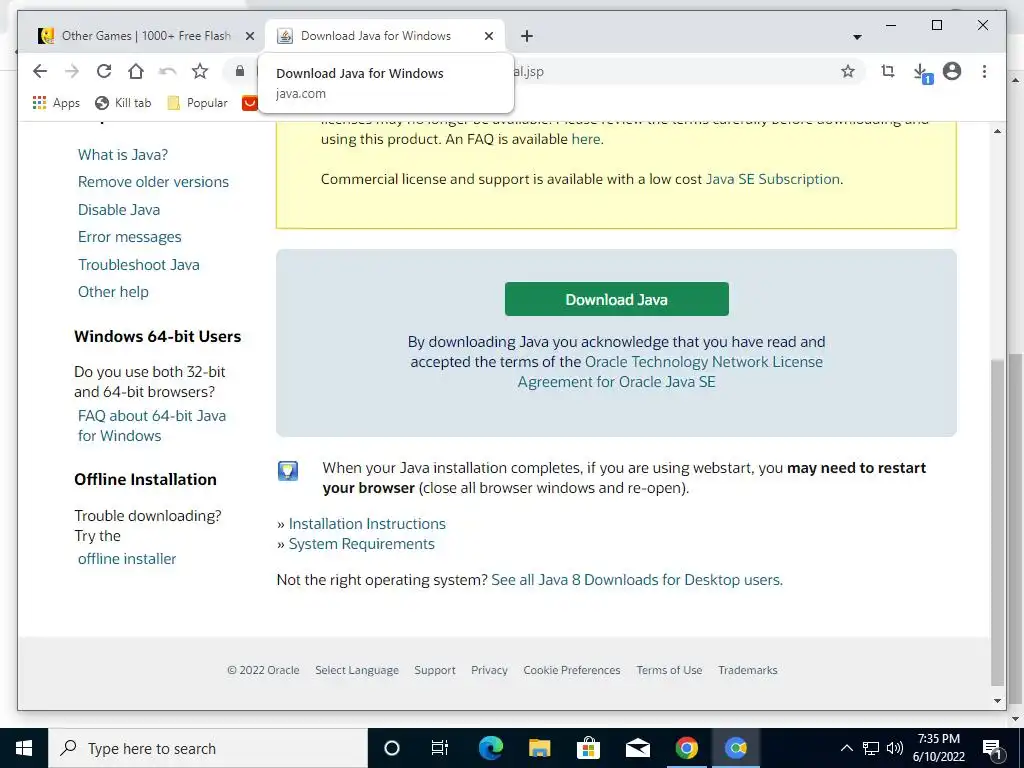The height and width of the screenshot is (768, 1024).
Task: Click the taskbar search box
Action: point(208,748)
